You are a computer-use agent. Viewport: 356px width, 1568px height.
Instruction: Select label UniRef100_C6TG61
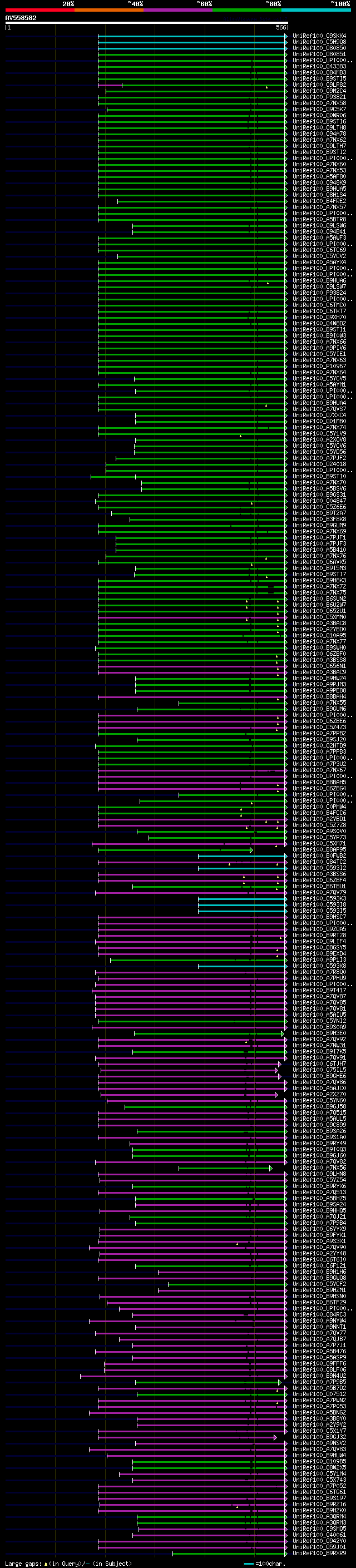coord(319,1492)
